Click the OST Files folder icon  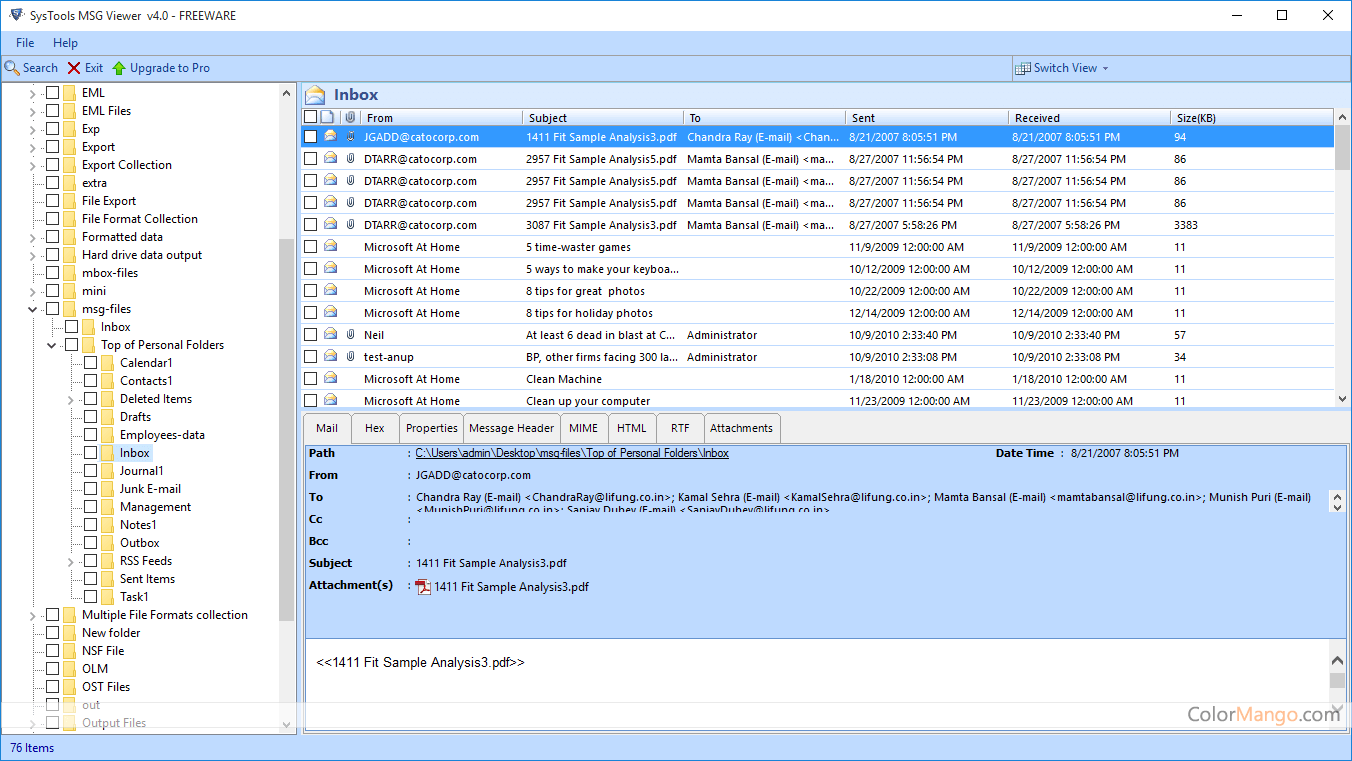coord(70,687)
